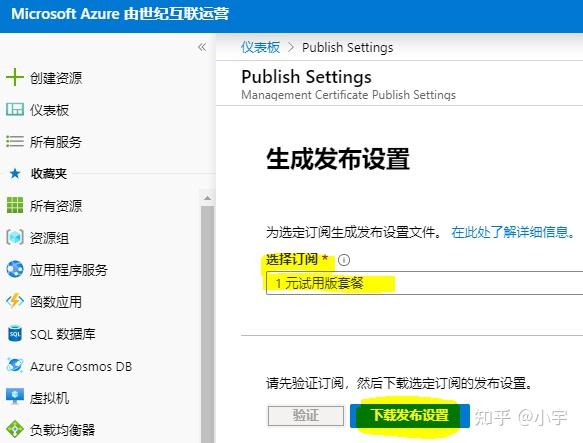The image size is (583, 443).
Task: Select 所有资源 in favorites list
Action: click(56, 206)
